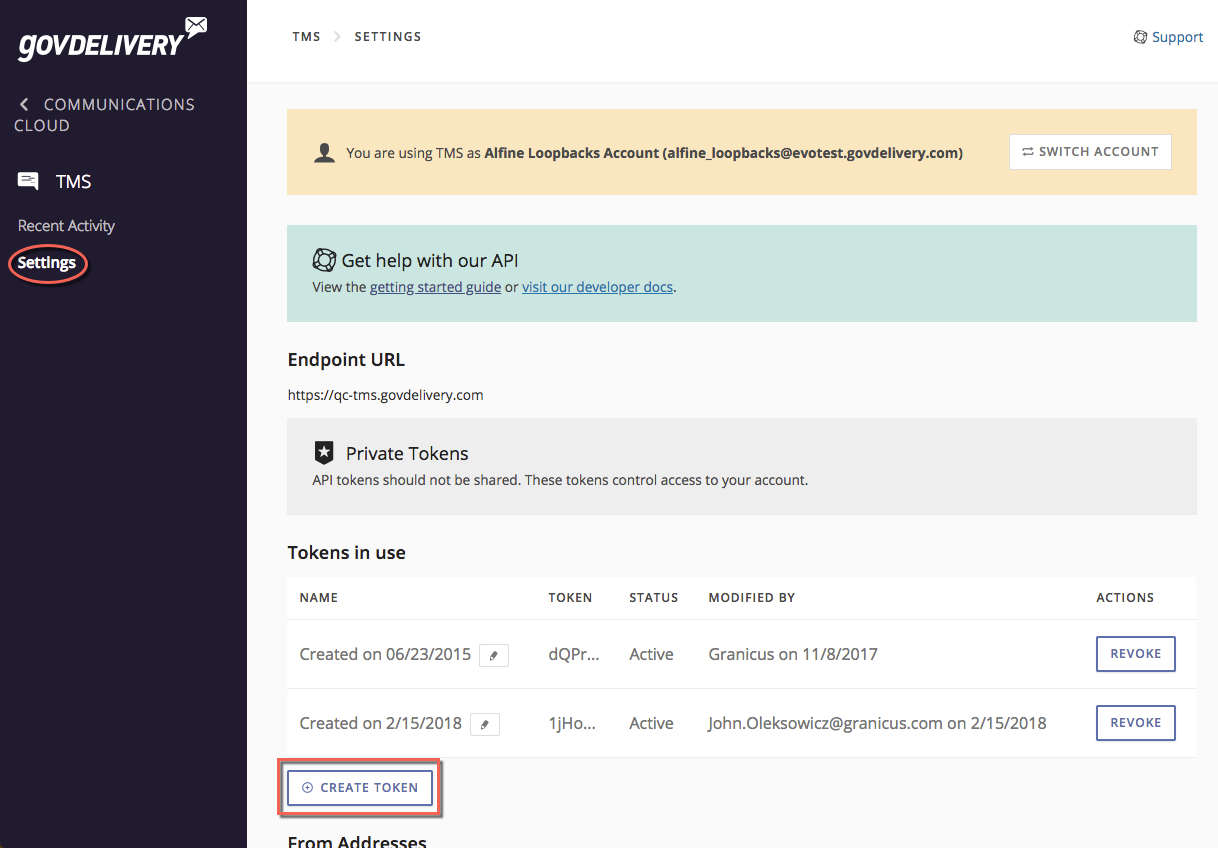The width and height of the screenshot is (1218, 848).
Task: Click the user silhouette icon in account banner
Action: [324, 153]
